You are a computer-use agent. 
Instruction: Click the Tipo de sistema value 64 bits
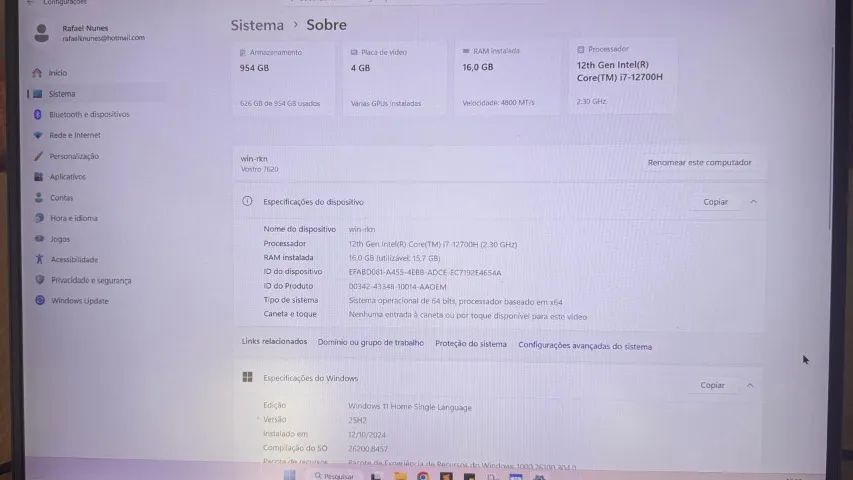click(455, 301)
